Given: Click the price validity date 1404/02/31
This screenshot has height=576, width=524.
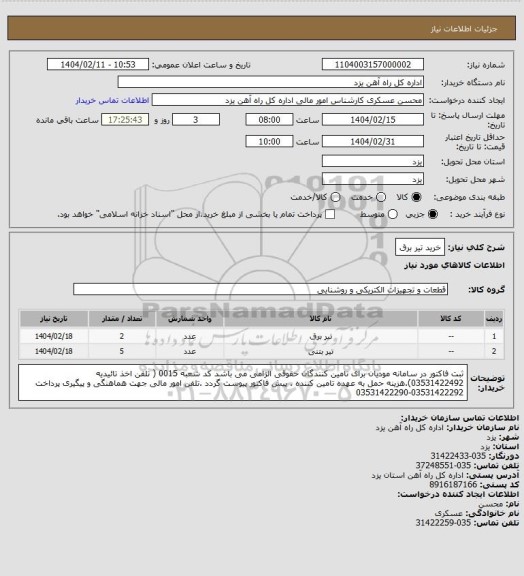Looking at the screenshot, I should [x=373, y=141].
